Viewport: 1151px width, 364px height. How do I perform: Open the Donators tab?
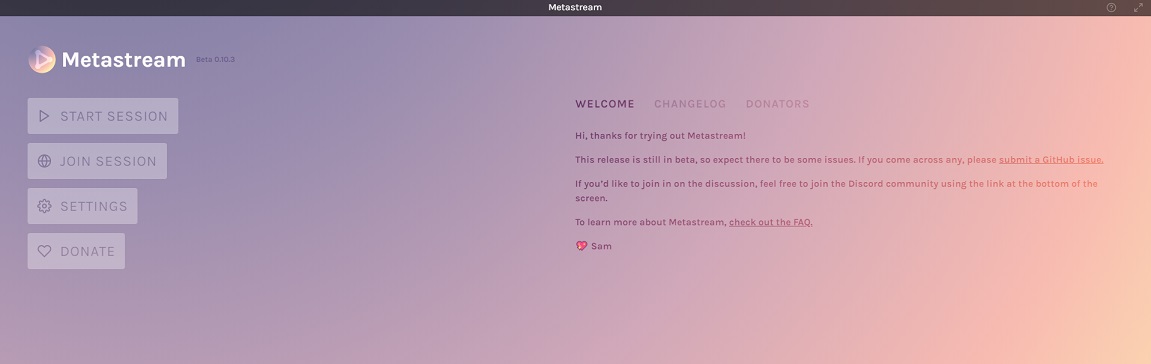tap(777, 104)
